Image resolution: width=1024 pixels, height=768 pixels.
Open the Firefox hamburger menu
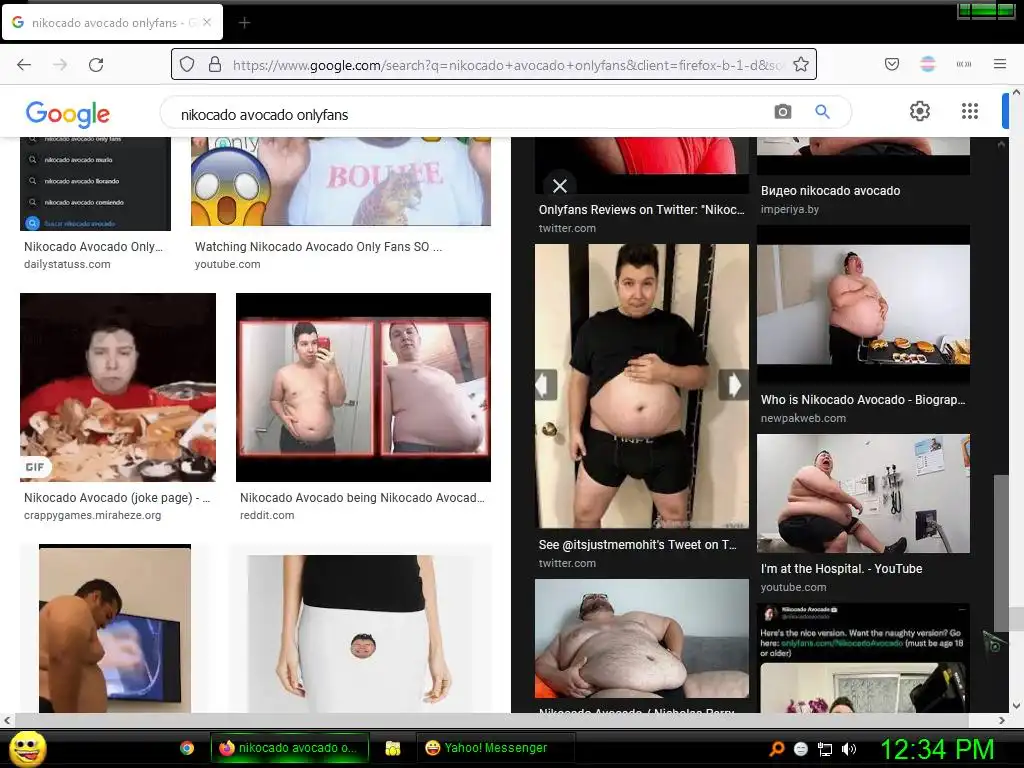pos(1000,64)
